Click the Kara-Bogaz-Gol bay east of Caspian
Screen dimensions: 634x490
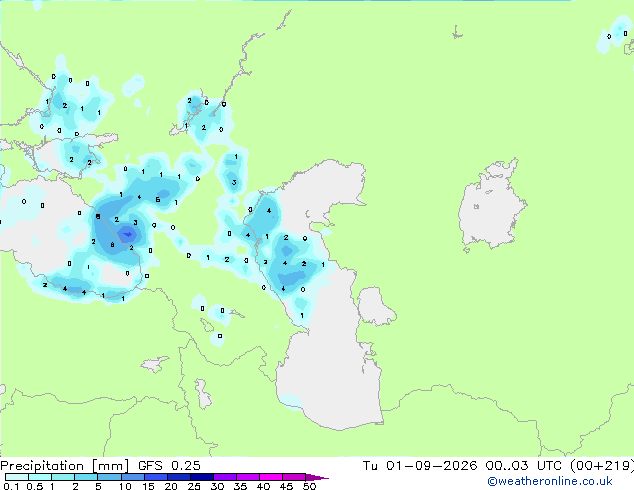[x=375, y=306]
